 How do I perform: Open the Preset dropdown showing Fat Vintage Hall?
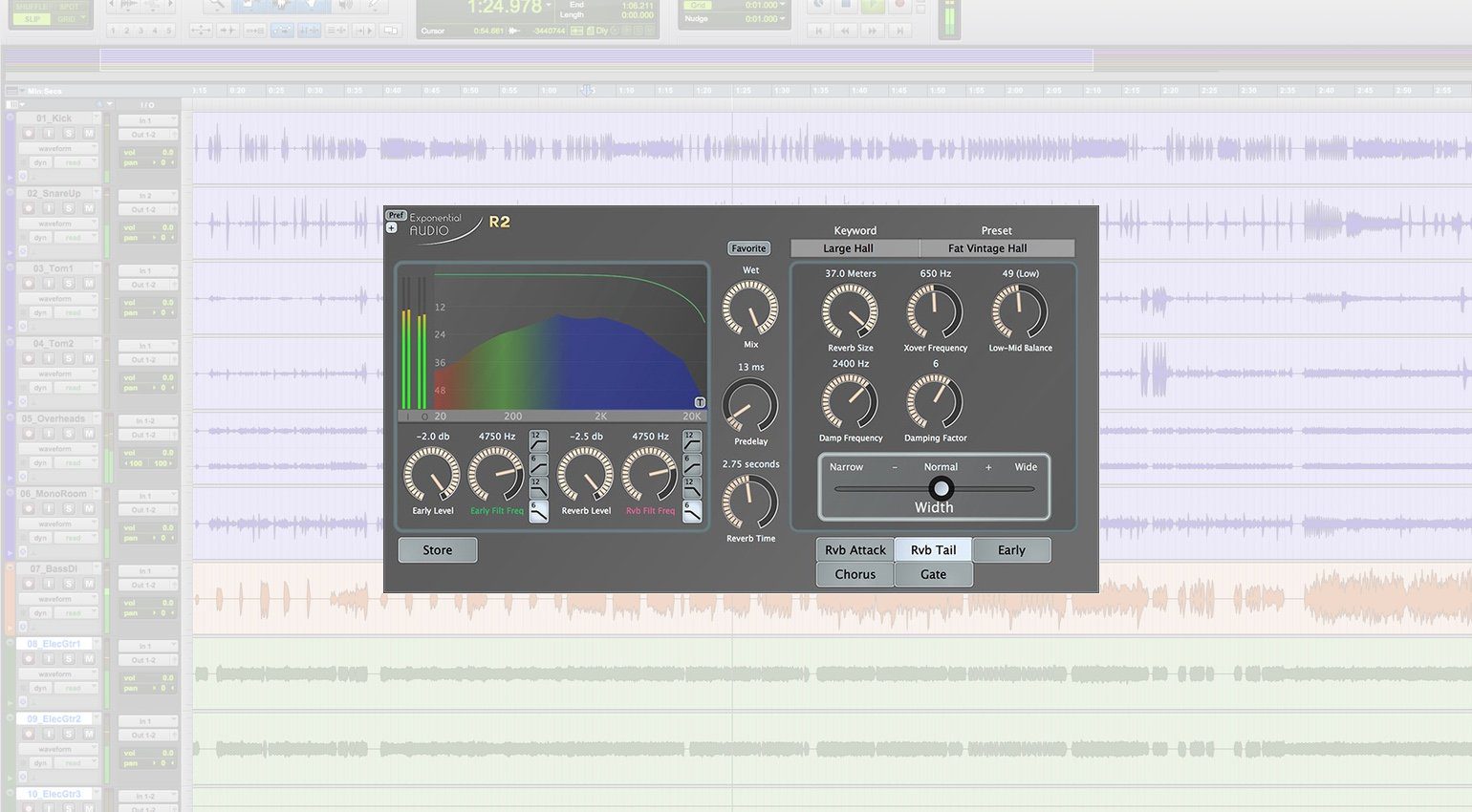[x=997, y=248]
